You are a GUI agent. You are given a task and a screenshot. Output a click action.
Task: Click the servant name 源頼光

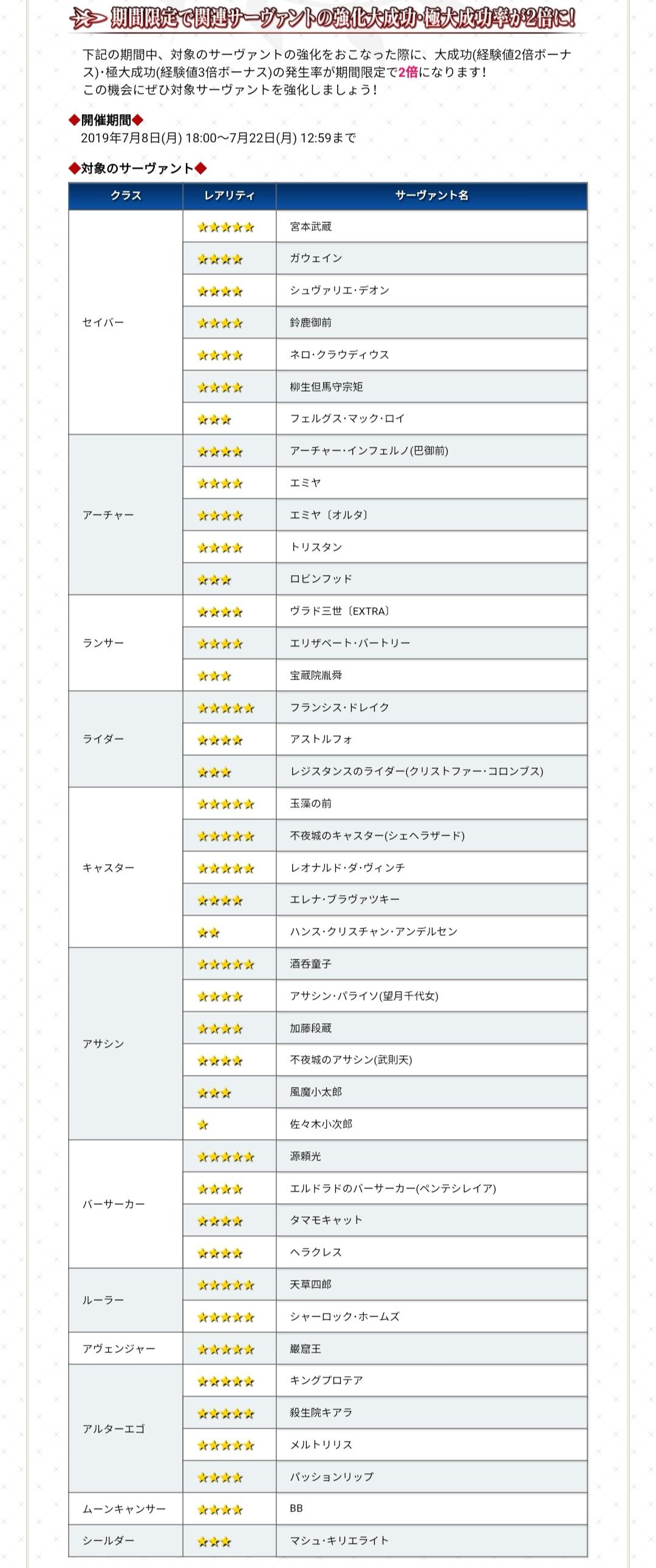(x=305, y=1156)
